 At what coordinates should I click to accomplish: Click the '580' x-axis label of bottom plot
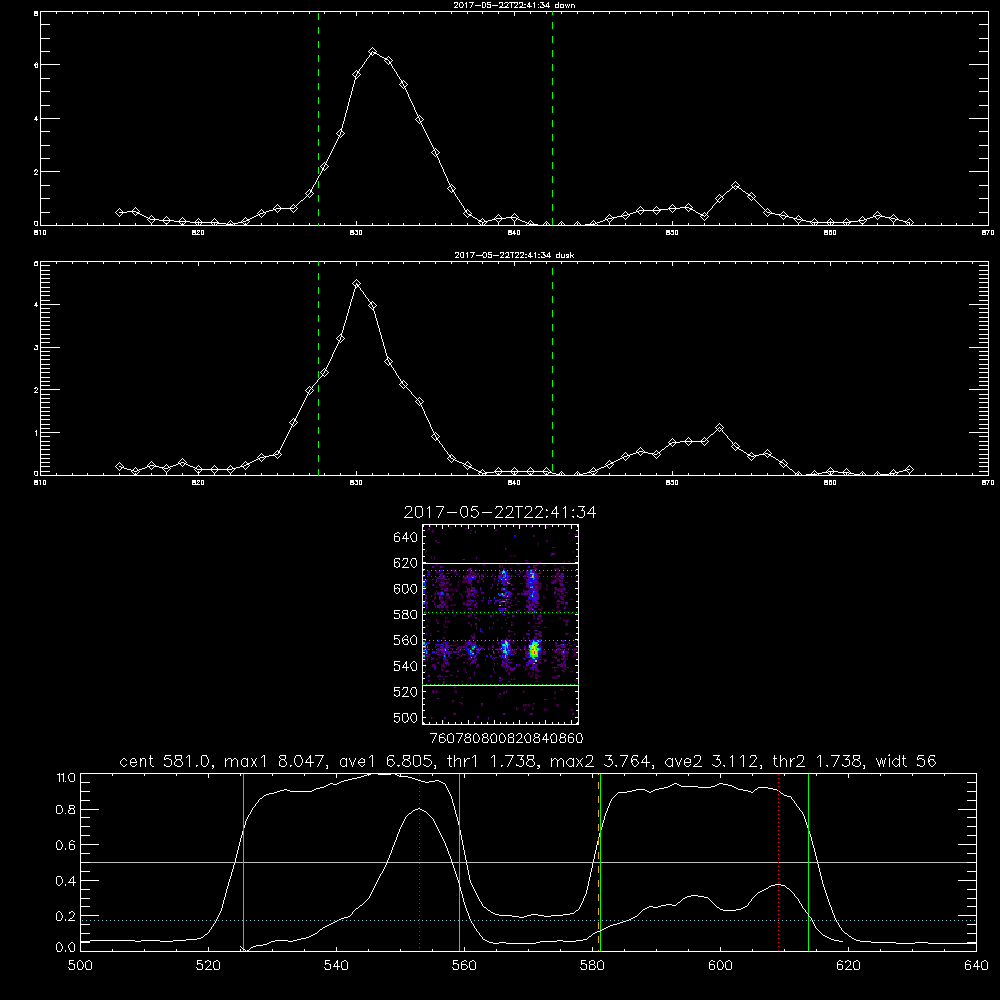coord(592,966)
